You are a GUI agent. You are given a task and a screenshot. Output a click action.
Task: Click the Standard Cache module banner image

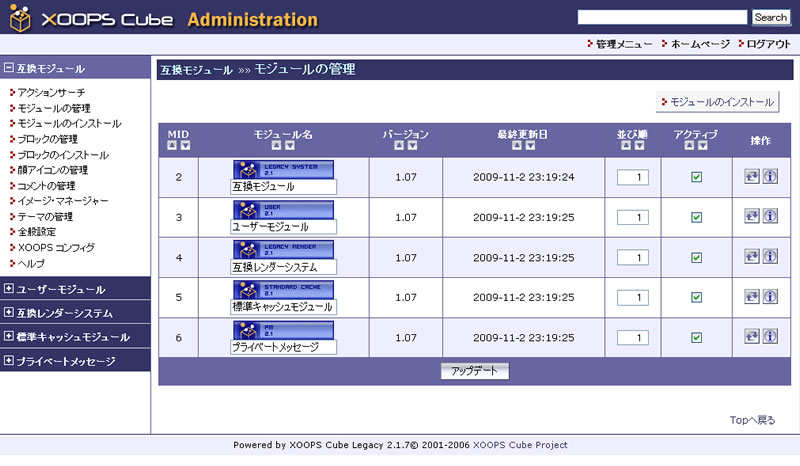point(283,289)
